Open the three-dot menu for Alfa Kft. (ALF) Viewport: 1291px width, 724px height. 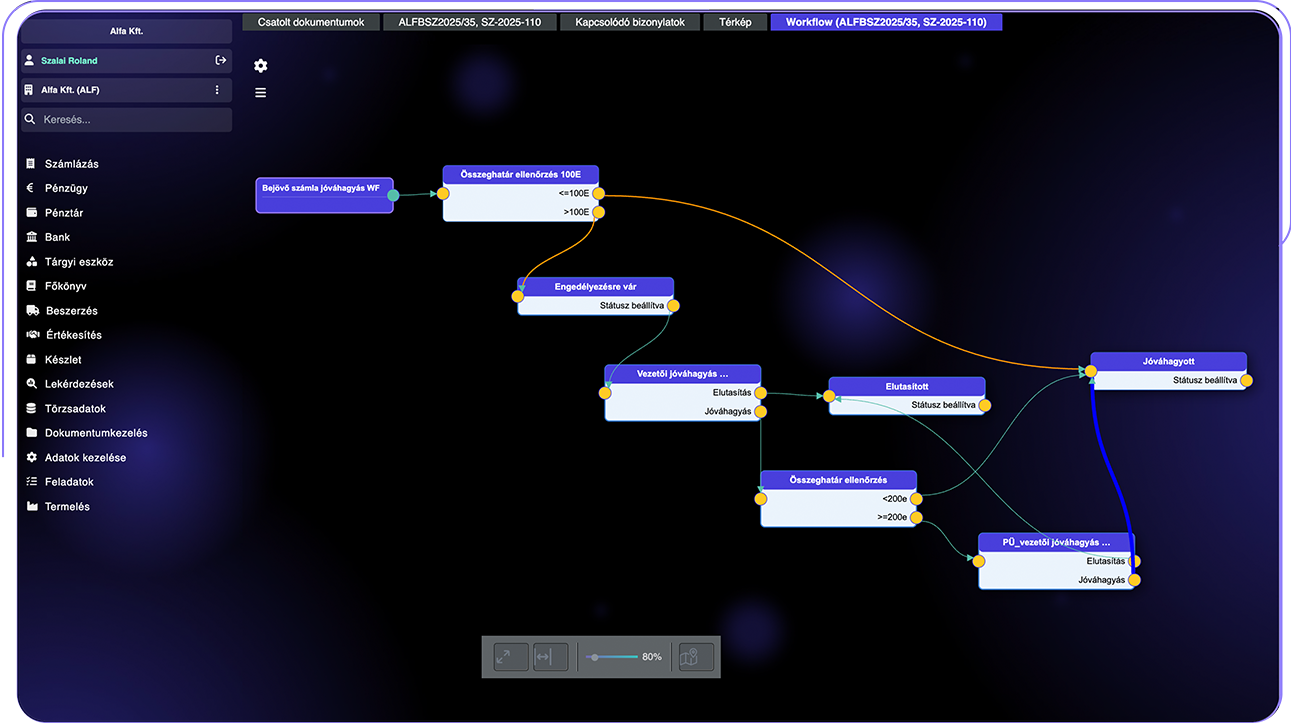217,90
